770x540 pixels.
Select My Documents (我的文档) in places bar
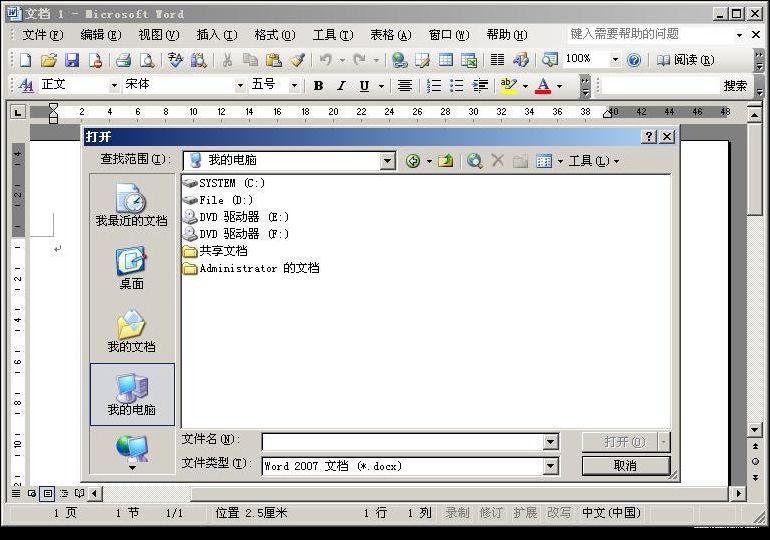tap(132, 331)
